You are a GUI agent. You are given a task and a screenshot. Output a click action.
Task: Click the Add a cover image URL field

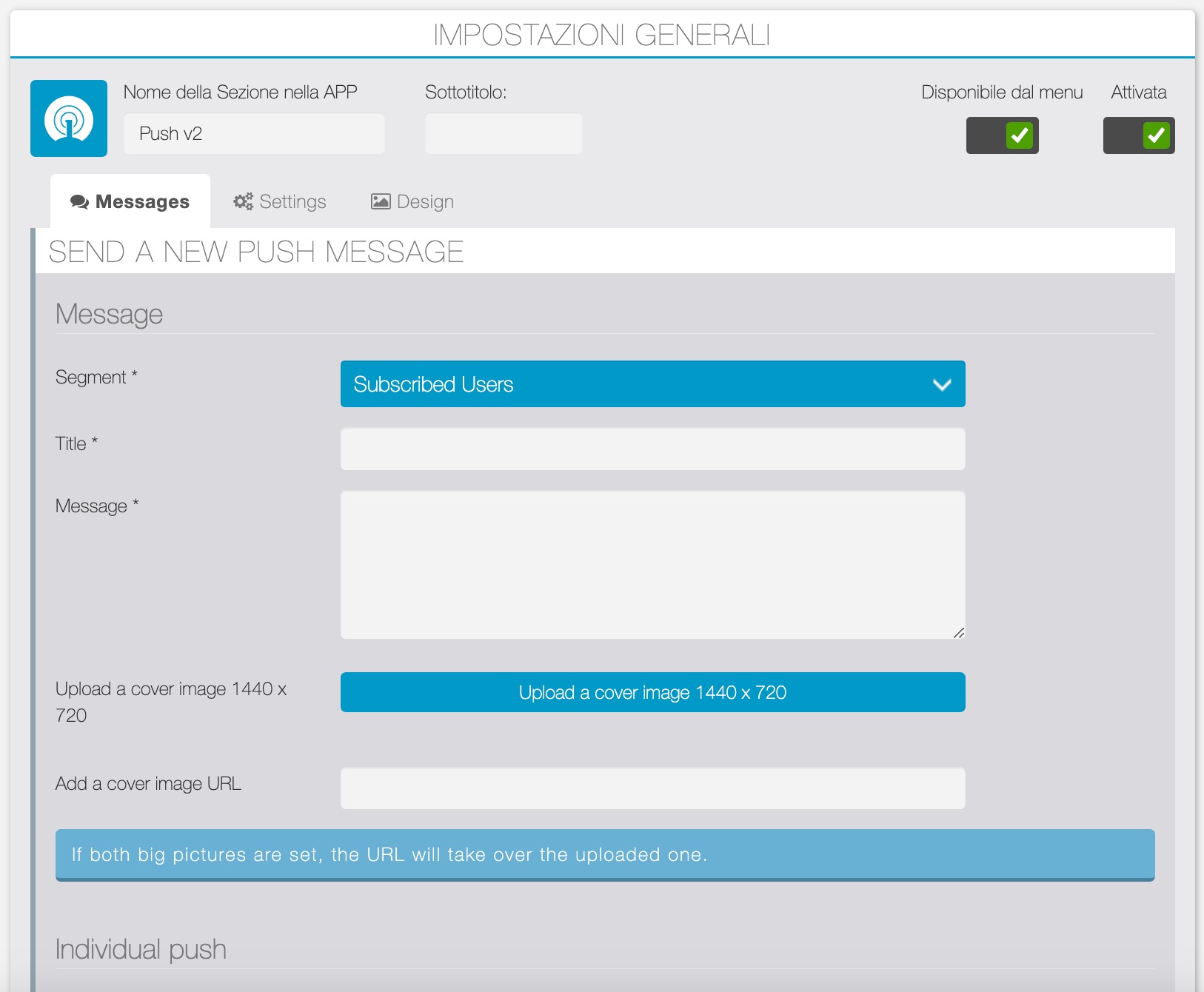click(652, 788)
